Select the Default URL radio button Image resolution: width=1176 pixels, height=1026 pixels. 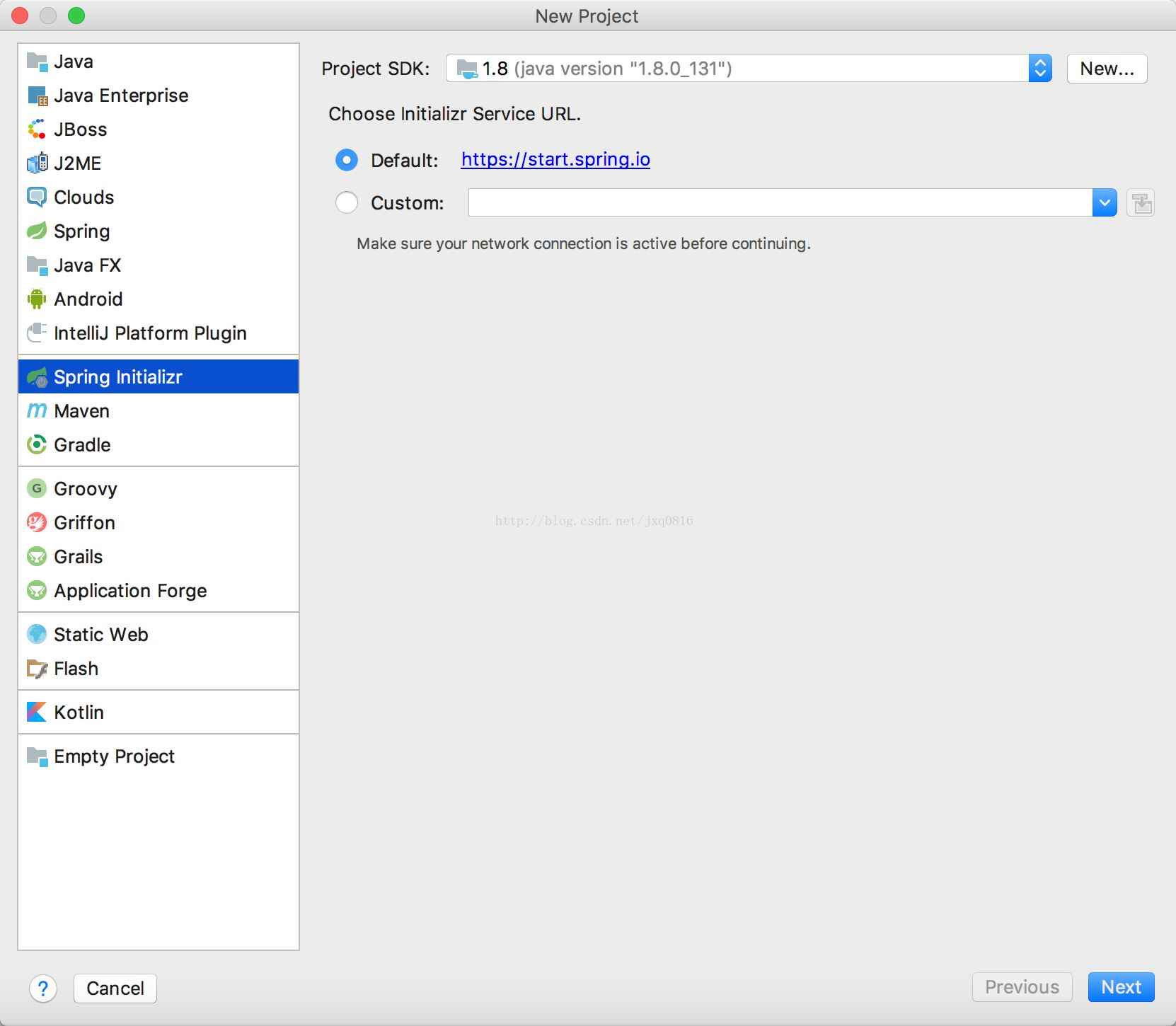tap(347, 160)
